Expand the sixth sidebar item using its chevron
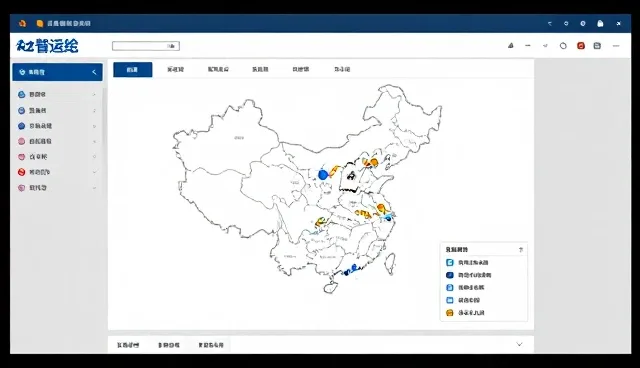Image resolution: width=640 pixels, height=368 pixels. coord(94,172)
